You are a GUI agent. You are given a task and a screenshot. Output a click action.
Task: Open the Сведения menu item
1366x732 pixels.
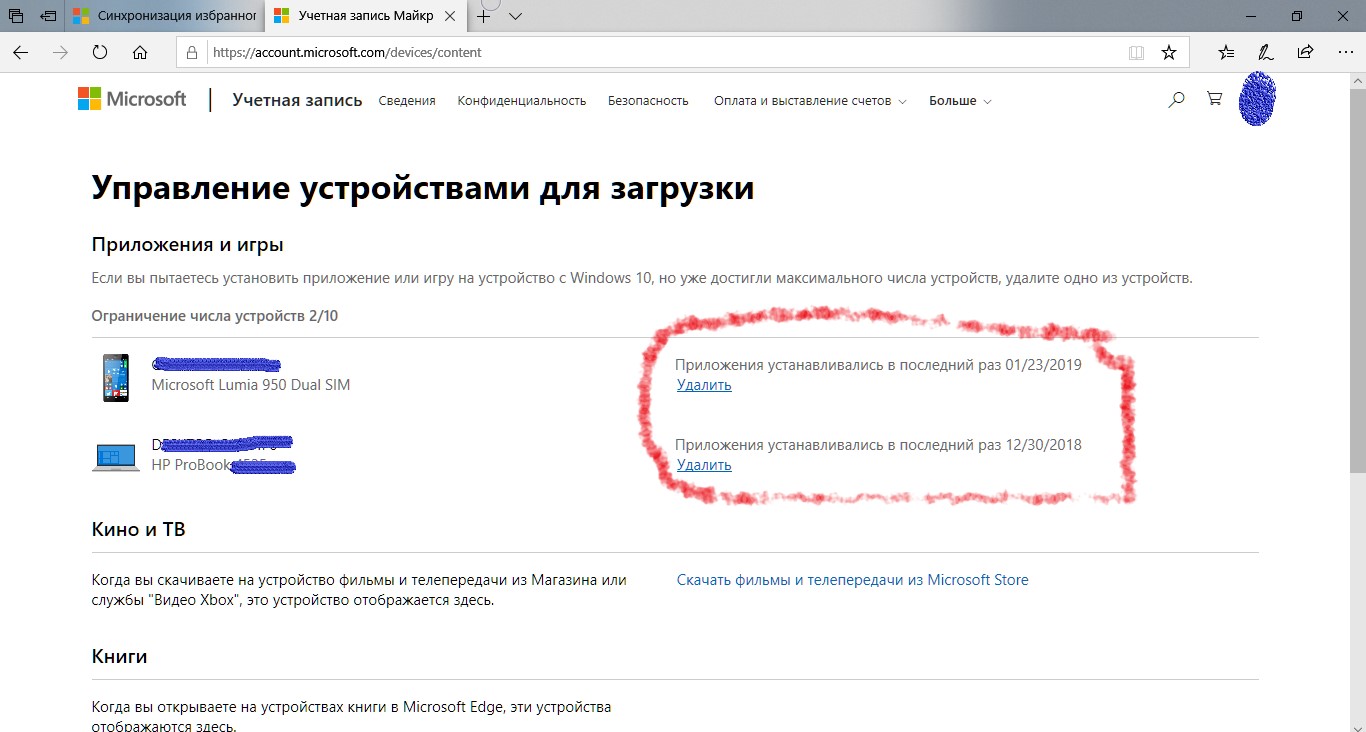(x=407, y=101)
